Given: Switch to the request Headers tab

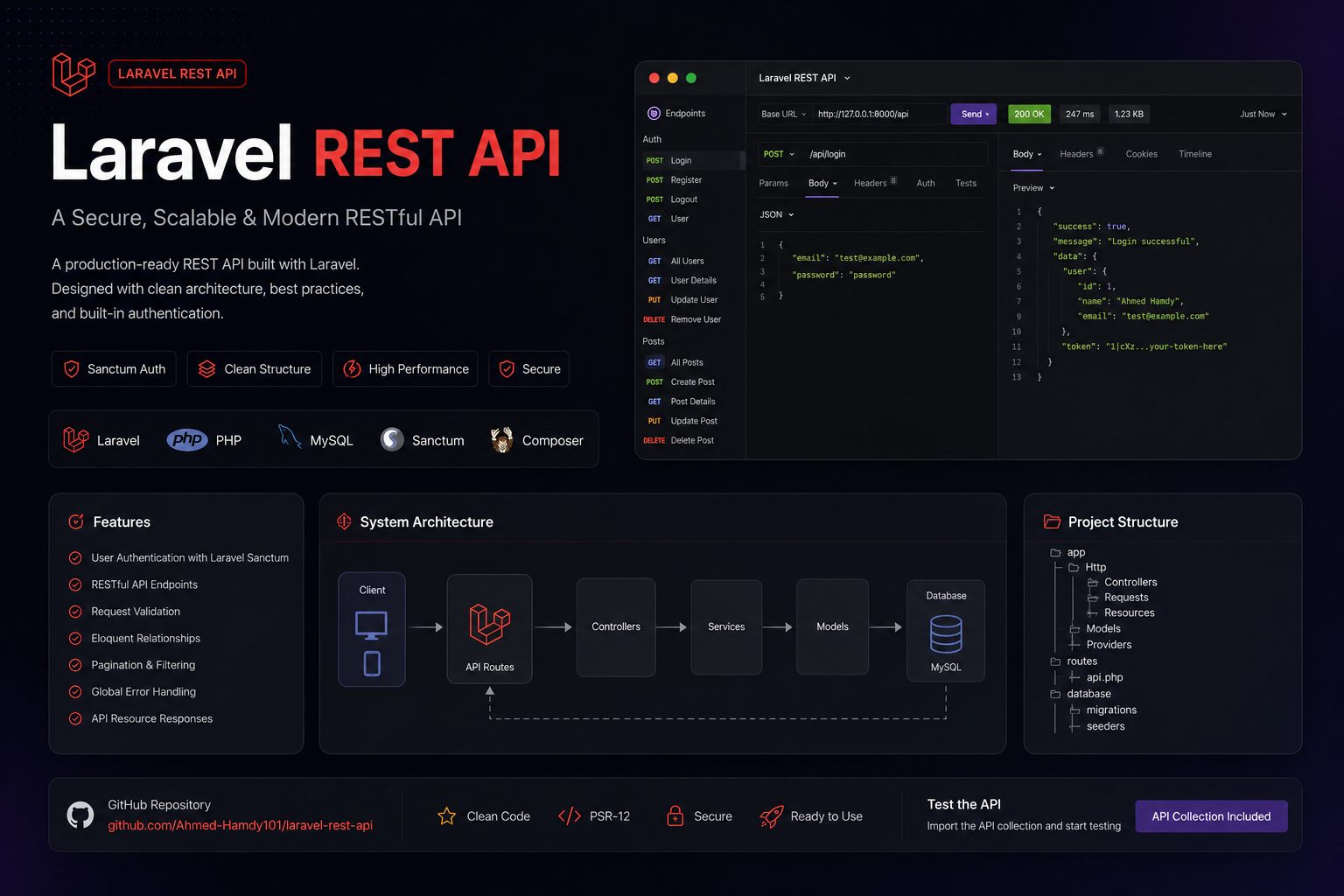Looking at the screenshot, I should [x=875, y=183].
